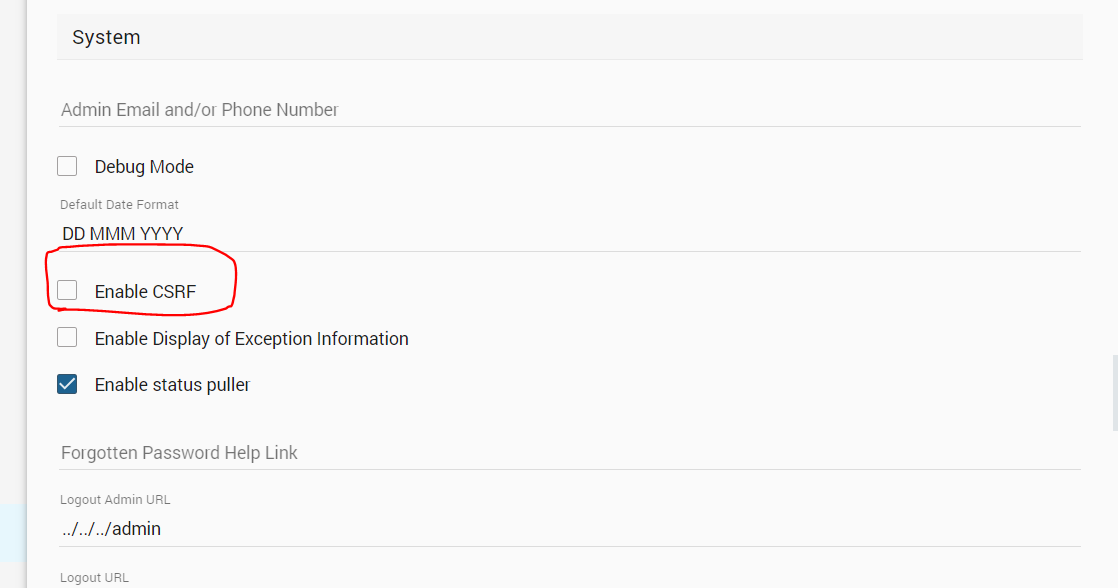Click the vertical scrollbar thumb on the right
Viewport: 1118px width, 588px height.
[1114, 392]
